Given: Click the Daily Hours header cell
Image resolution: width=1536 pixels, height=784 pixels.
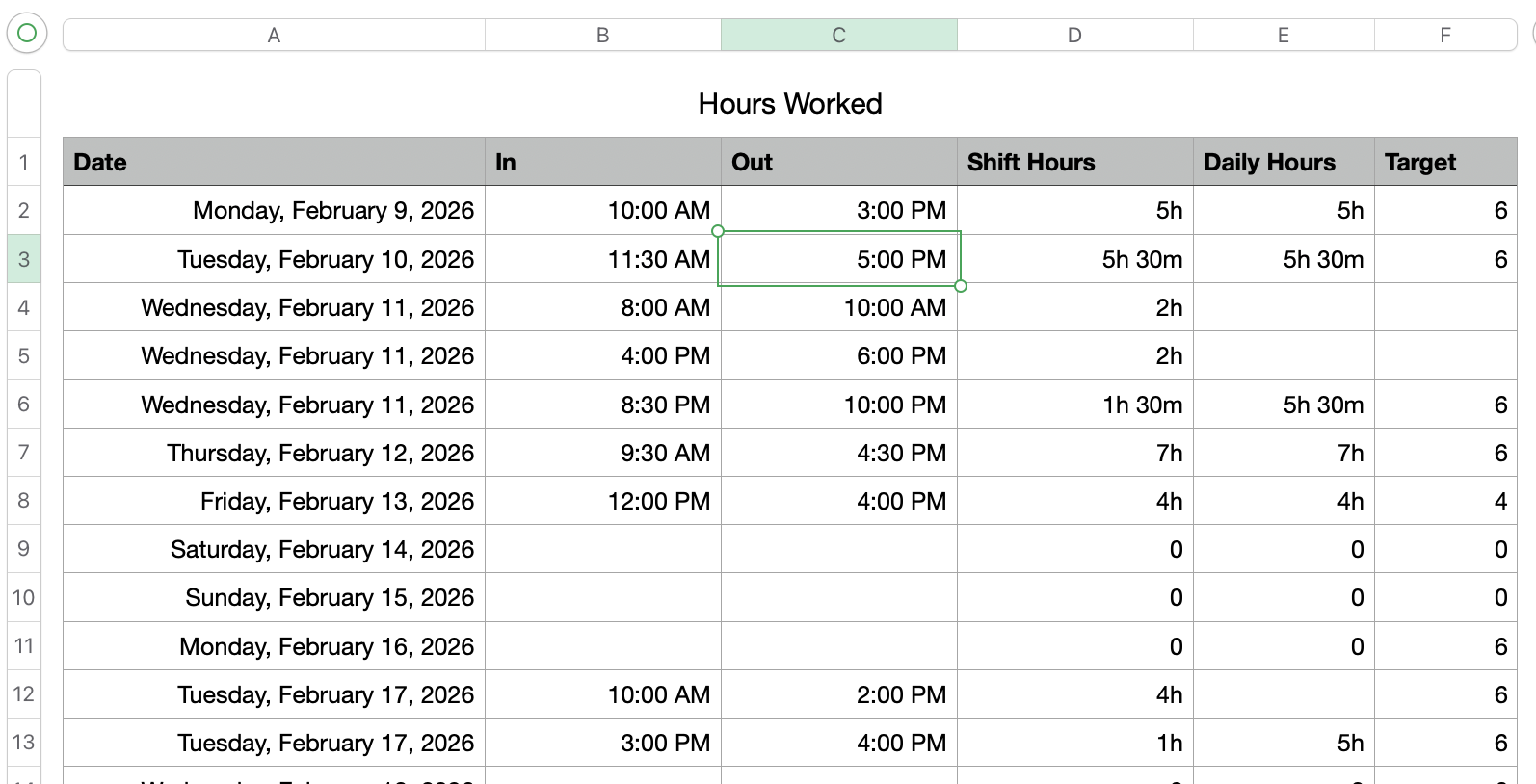Looking at the screenshot, I should click(x=1283, y=162).
